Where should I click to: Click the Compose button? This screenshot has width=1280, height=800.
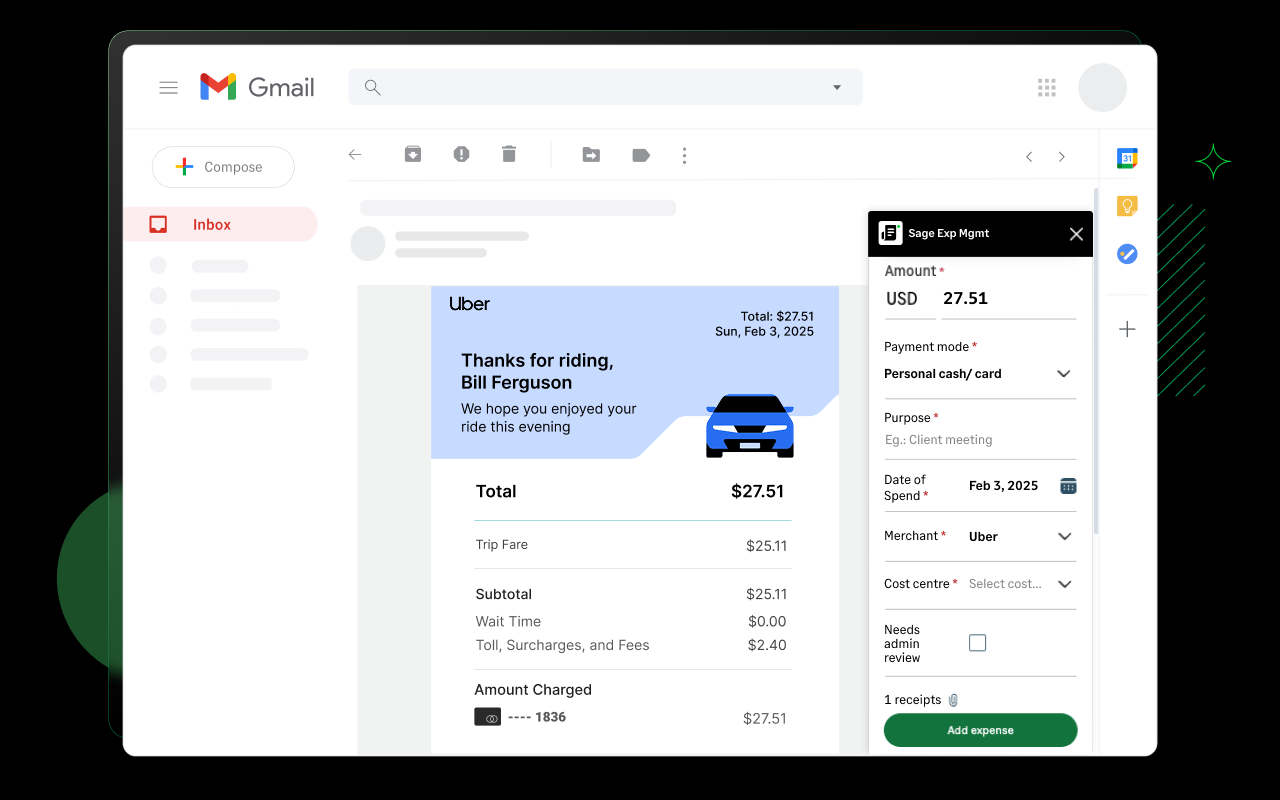click(223, 167)
